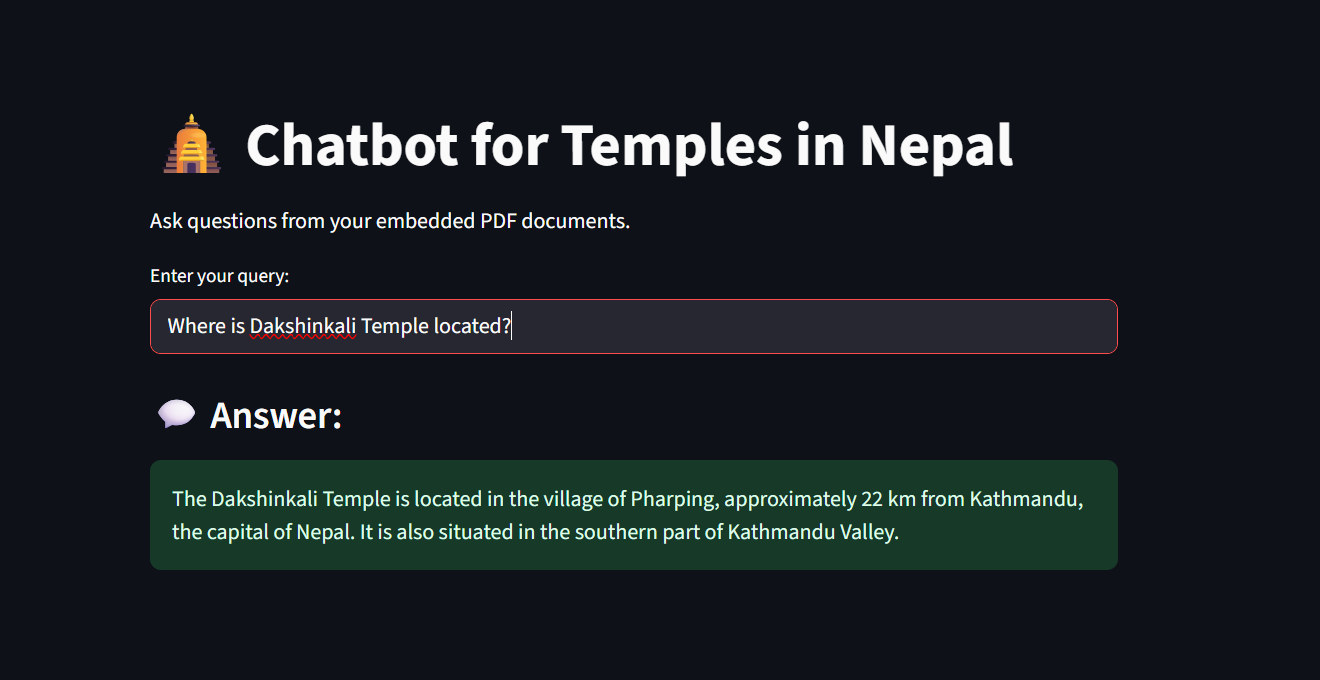This screenshot has height=680, width=1320.
Task: Click the Enter your query label
Action: click(x=220, y=275)
